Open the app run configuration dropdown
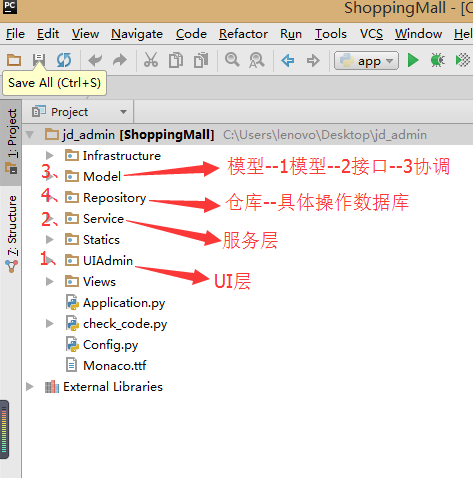 point(366,61)
